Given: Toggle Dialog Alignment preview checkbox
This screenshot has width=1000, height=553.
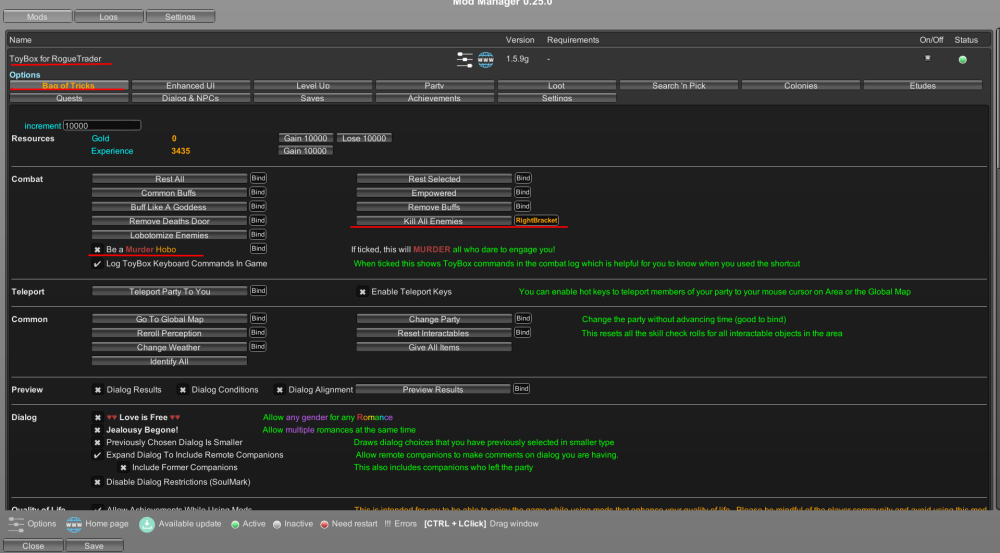Looking at the screenshot, I should pyautogui.click(x=279, y=390).
